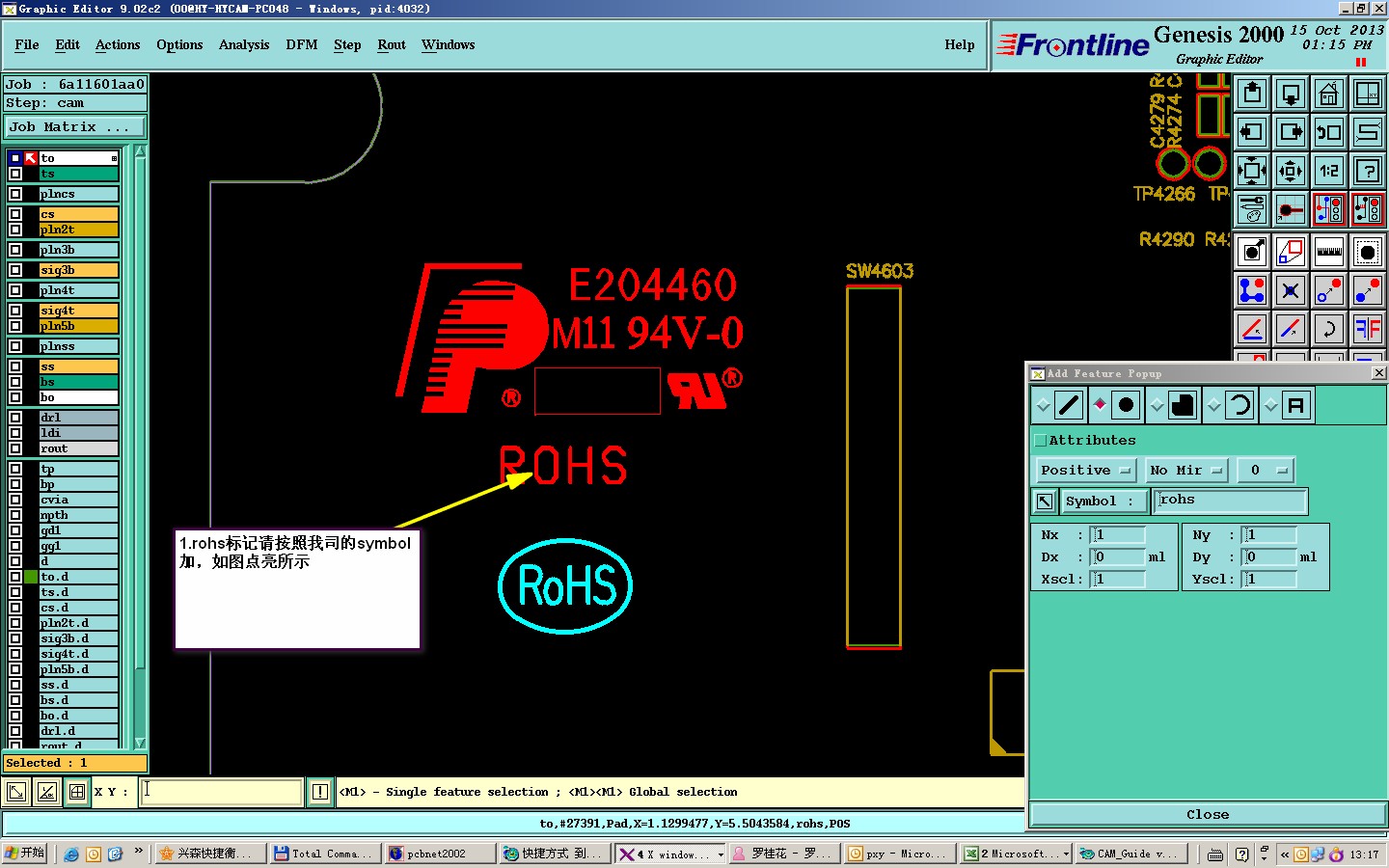Click the home view house icon

coord(1329,94)
